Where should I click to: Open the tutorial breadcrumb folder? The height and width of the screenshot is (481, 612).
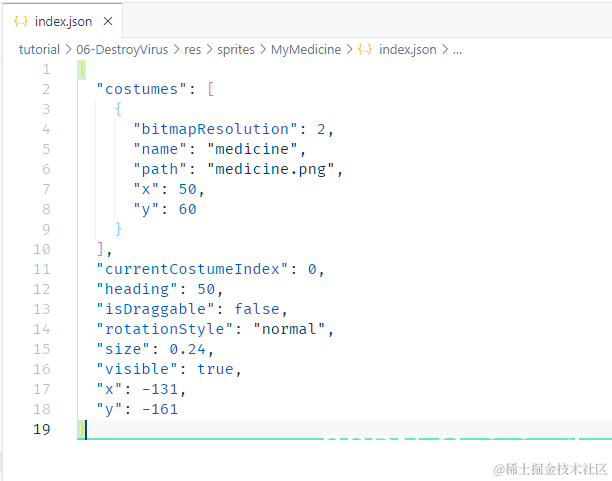tap(39, 50)
